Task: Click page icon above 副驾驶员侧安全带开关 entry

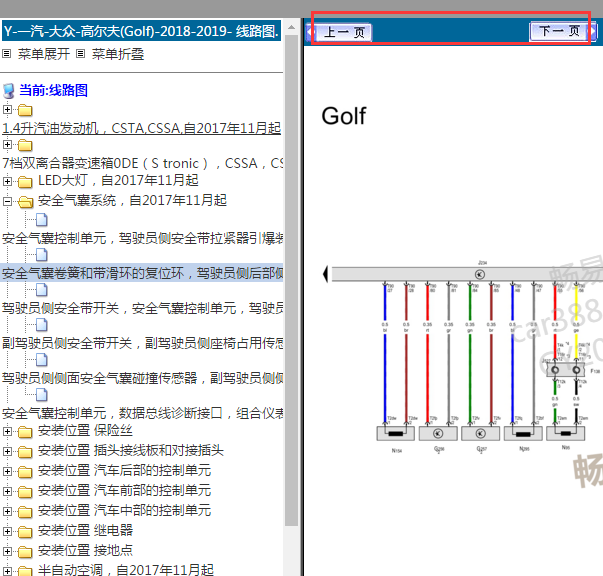Action: point(42,325)
